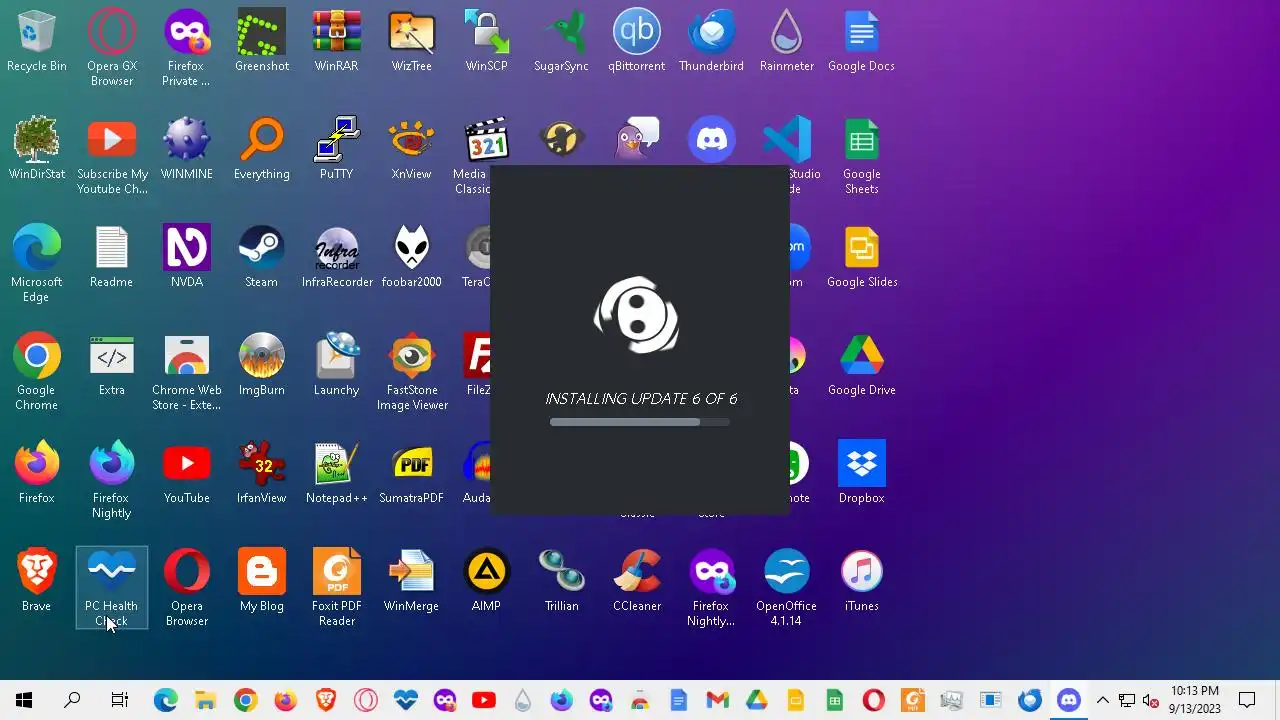
Task: Open the WizTree desktop shortcut
Action: (x=411, y=42)
